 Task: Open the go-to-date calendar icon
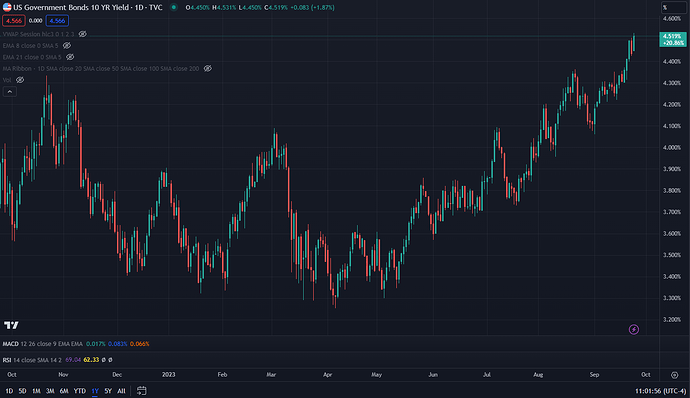(141, 391)
